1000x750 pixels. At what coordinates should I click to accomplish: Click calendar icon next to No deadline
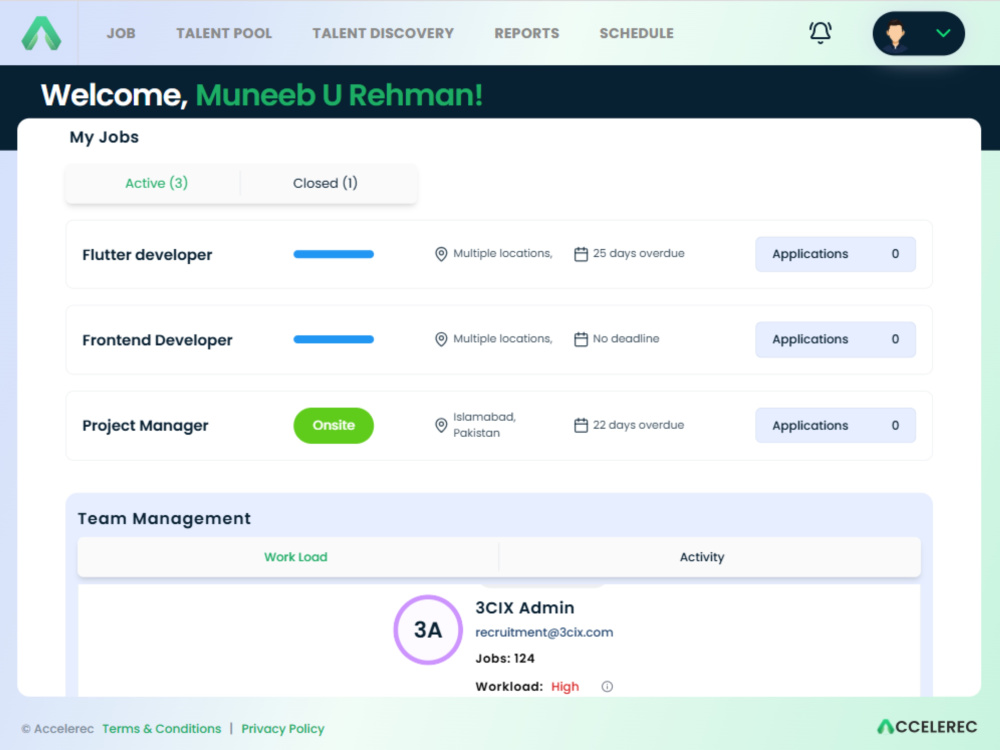(x=581, y=339)
